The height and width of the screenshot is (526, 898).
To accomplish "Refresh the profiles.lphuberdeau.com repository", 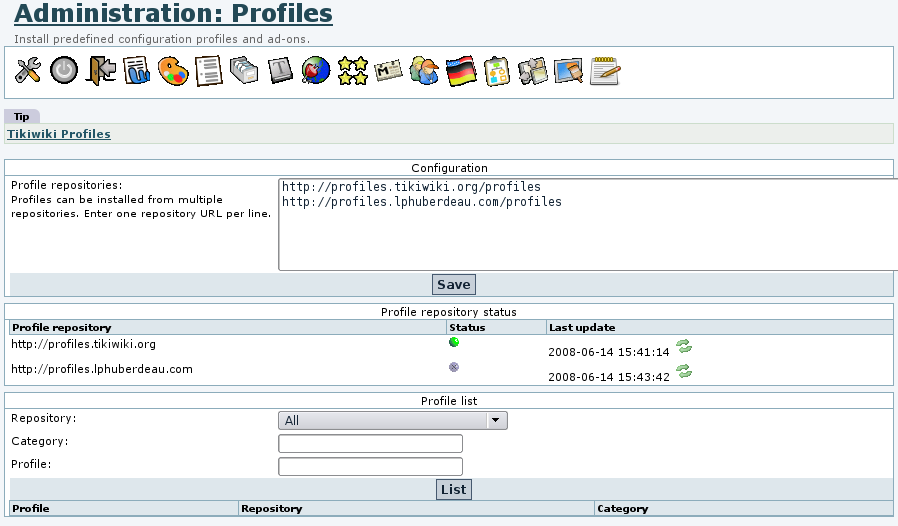I will pyautogui.click(x=684, y=371).
